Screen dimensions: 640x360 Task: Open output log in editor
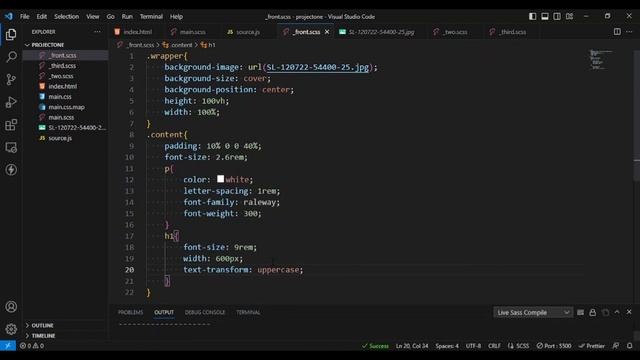tap(605, 312)
